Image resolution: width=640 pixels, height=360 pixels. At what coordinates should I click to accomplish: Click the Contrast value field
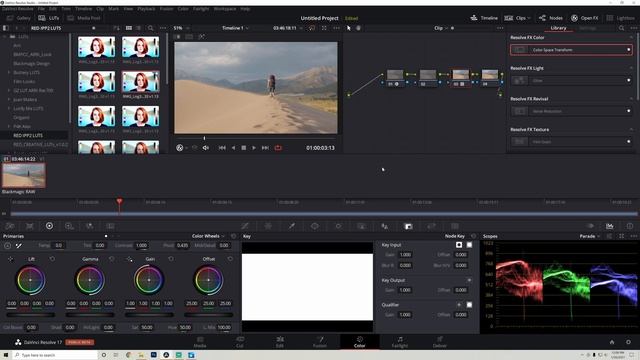[142, 245]
